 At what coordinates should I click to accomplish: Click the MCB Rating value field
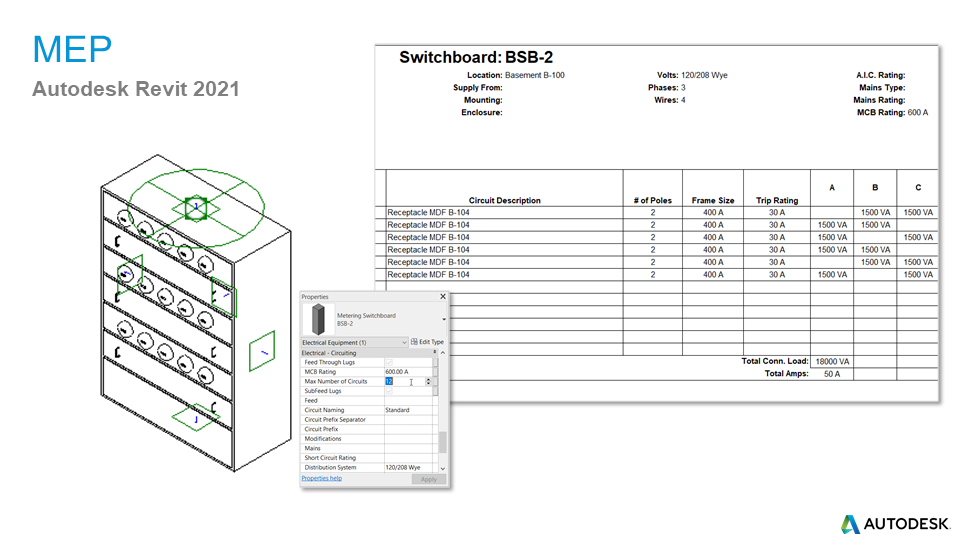408,372
